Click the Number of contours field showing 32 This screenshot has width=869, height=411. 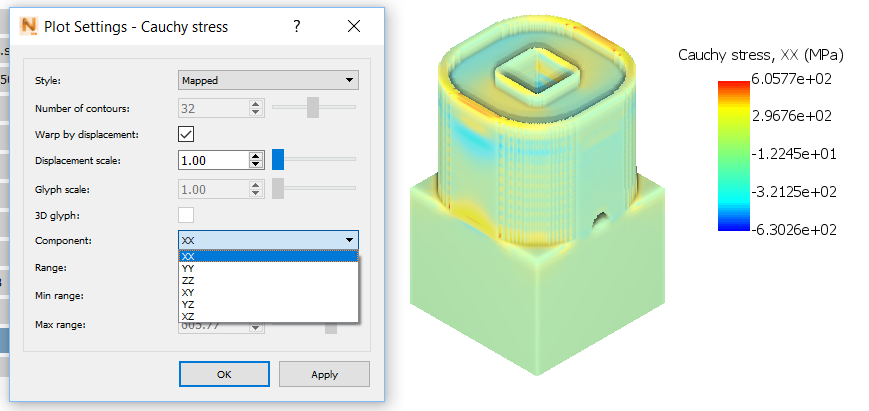213,108
